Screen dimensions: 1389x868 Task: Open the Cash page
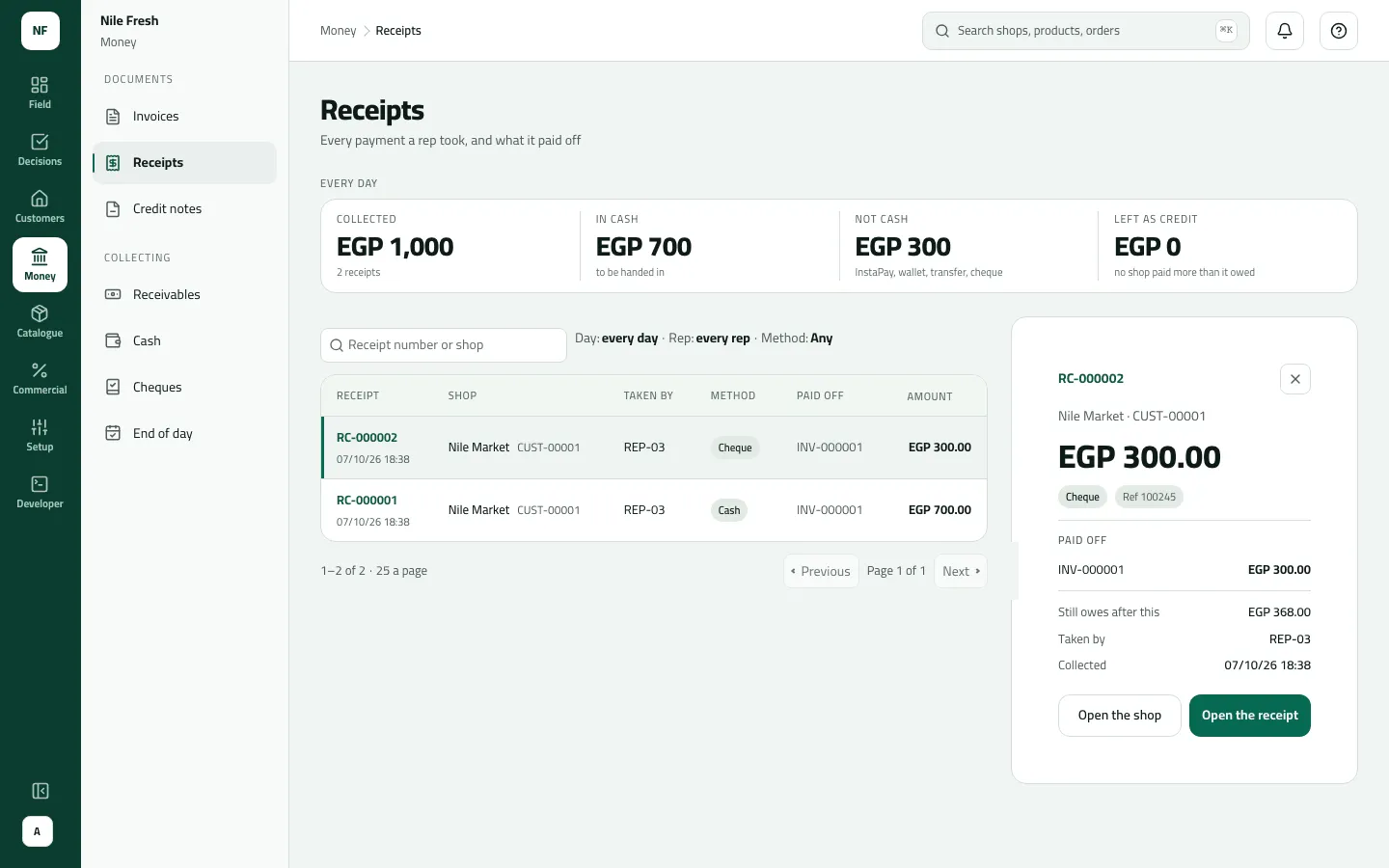(184, 341)
